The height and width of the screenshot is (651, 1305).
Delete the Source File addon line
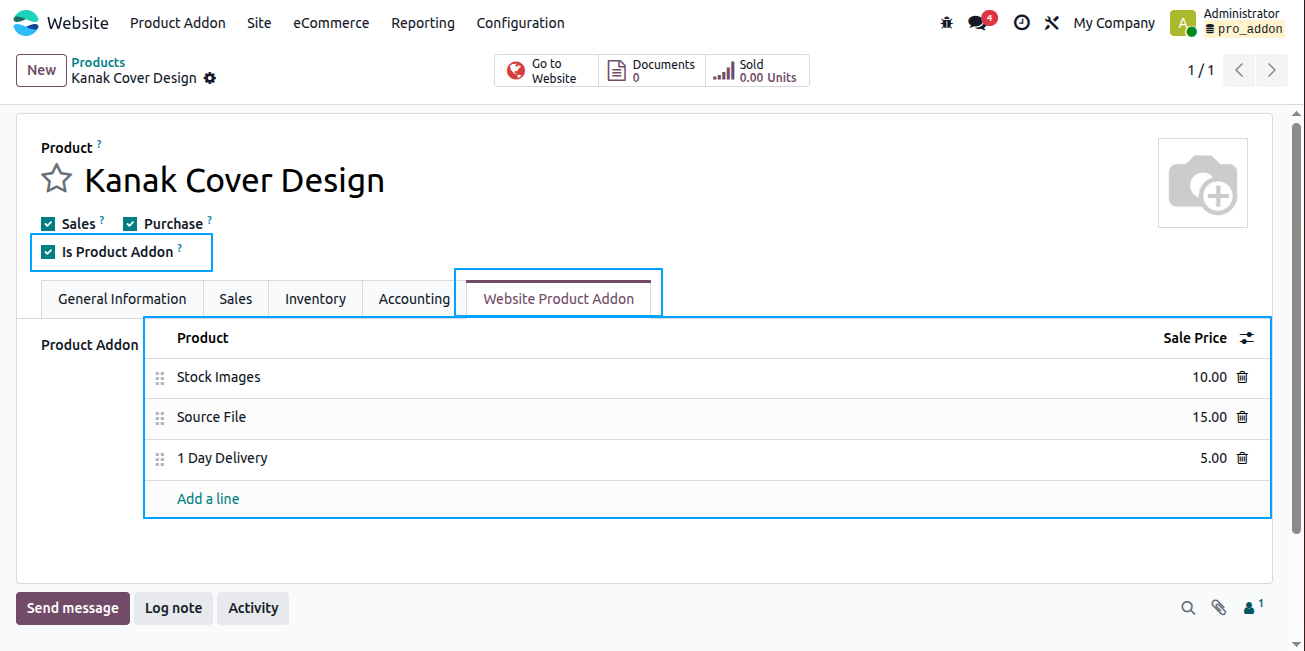pyautogui.click(x=1242, y=417)
